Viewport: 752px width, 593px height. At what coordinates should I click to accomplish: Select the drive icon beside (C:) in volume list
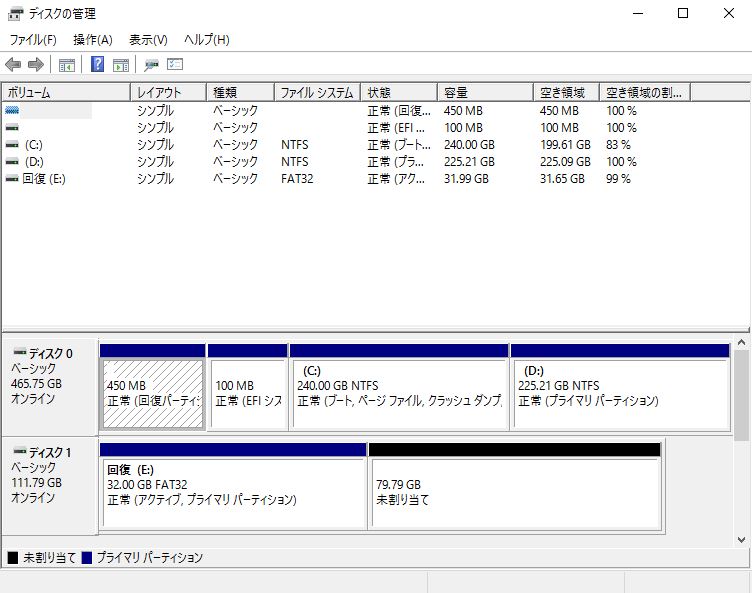(12, 144)
